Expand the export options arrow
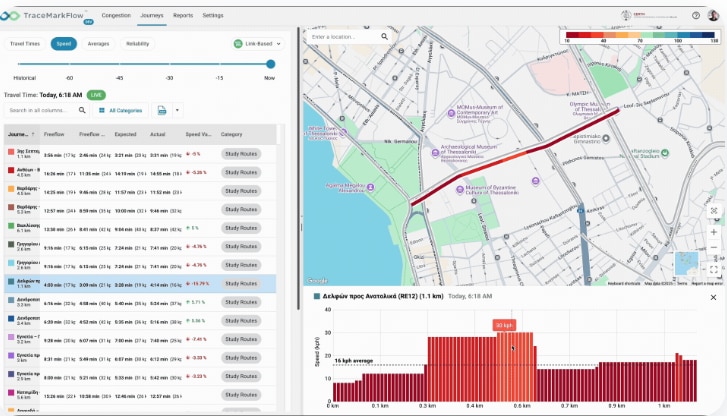727x416 pixels. 177,110
